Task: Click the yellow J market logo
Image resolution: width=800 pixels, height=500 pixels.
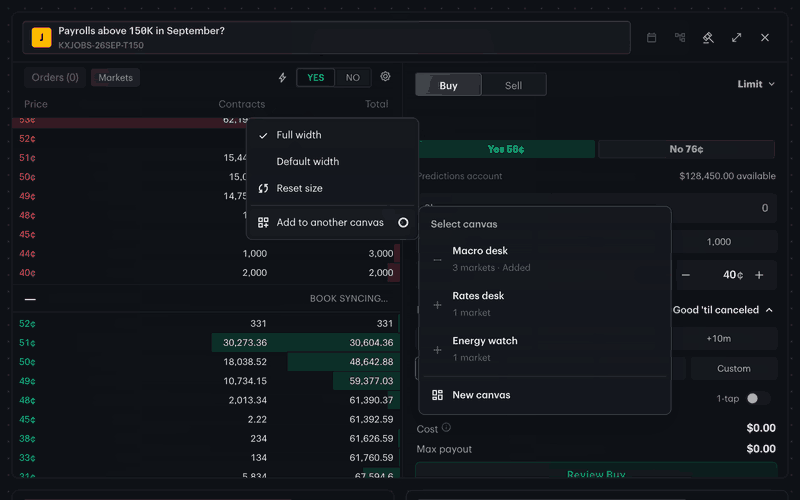Action: (x=41, y=37)
